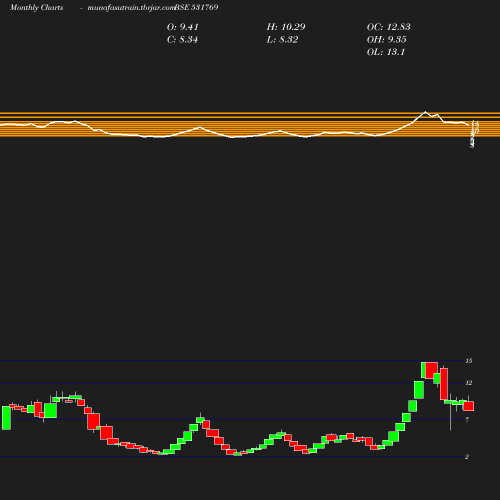Select the L: 8.32 low value
Image resolution: width=500 pixels, height=500 pixels.
[x=282, y=40]
